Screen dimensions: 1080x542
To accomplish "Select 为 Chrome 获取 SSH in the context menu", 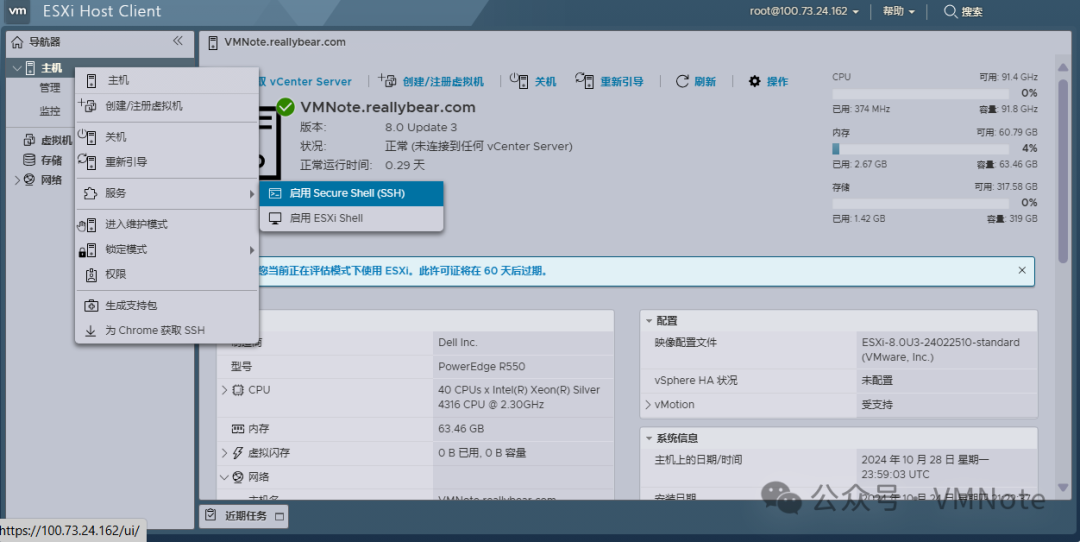I will (167, 331).
